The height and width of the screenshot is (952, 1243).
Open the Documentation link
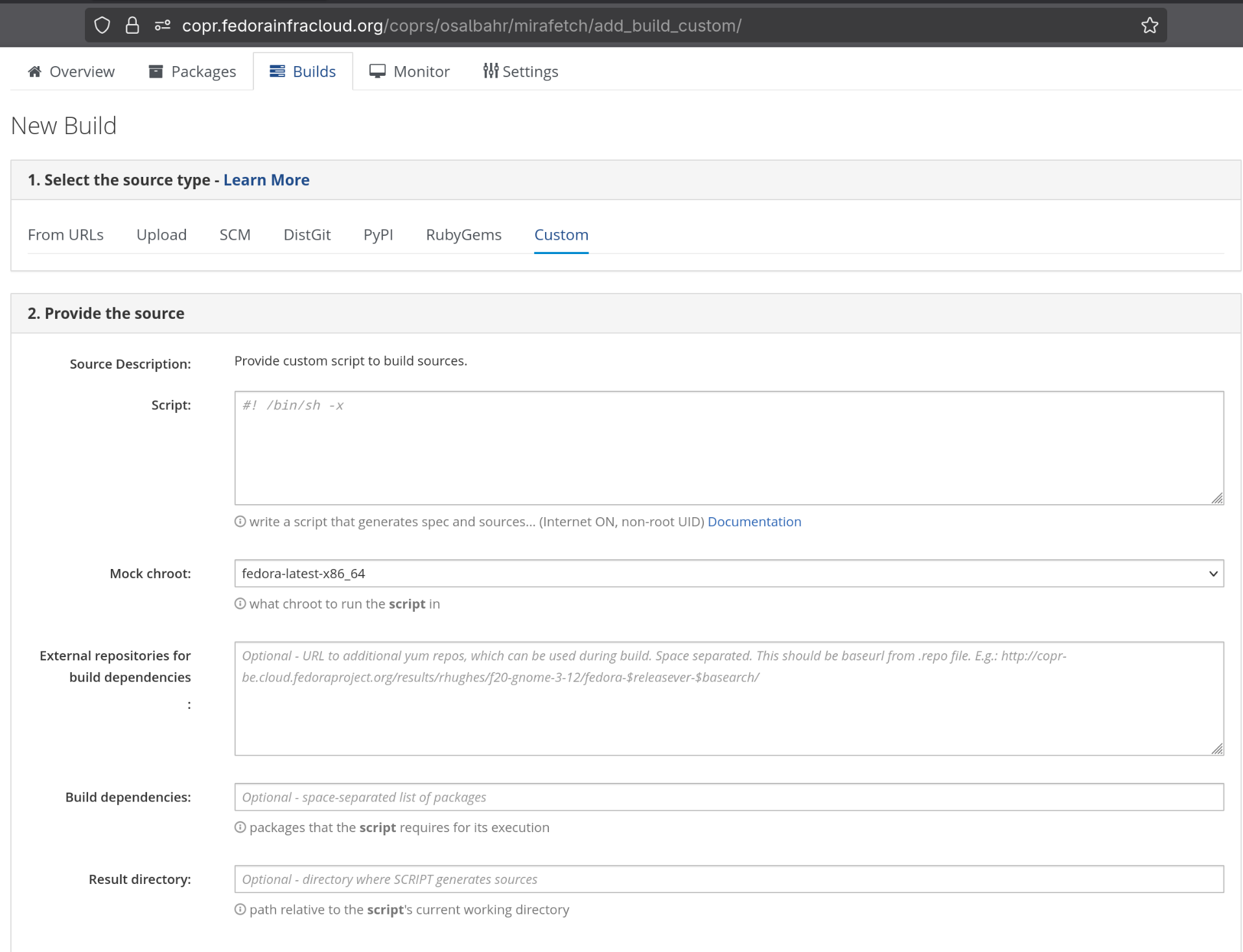coord(754,521)
